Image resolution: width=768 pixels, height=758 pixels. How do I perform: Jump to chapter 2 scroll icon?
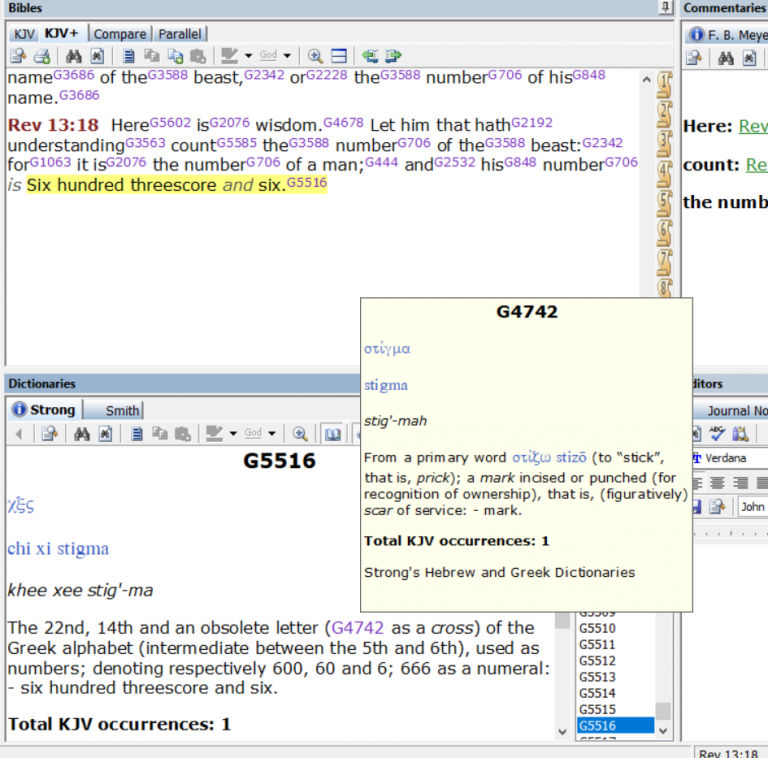point(664,115)
